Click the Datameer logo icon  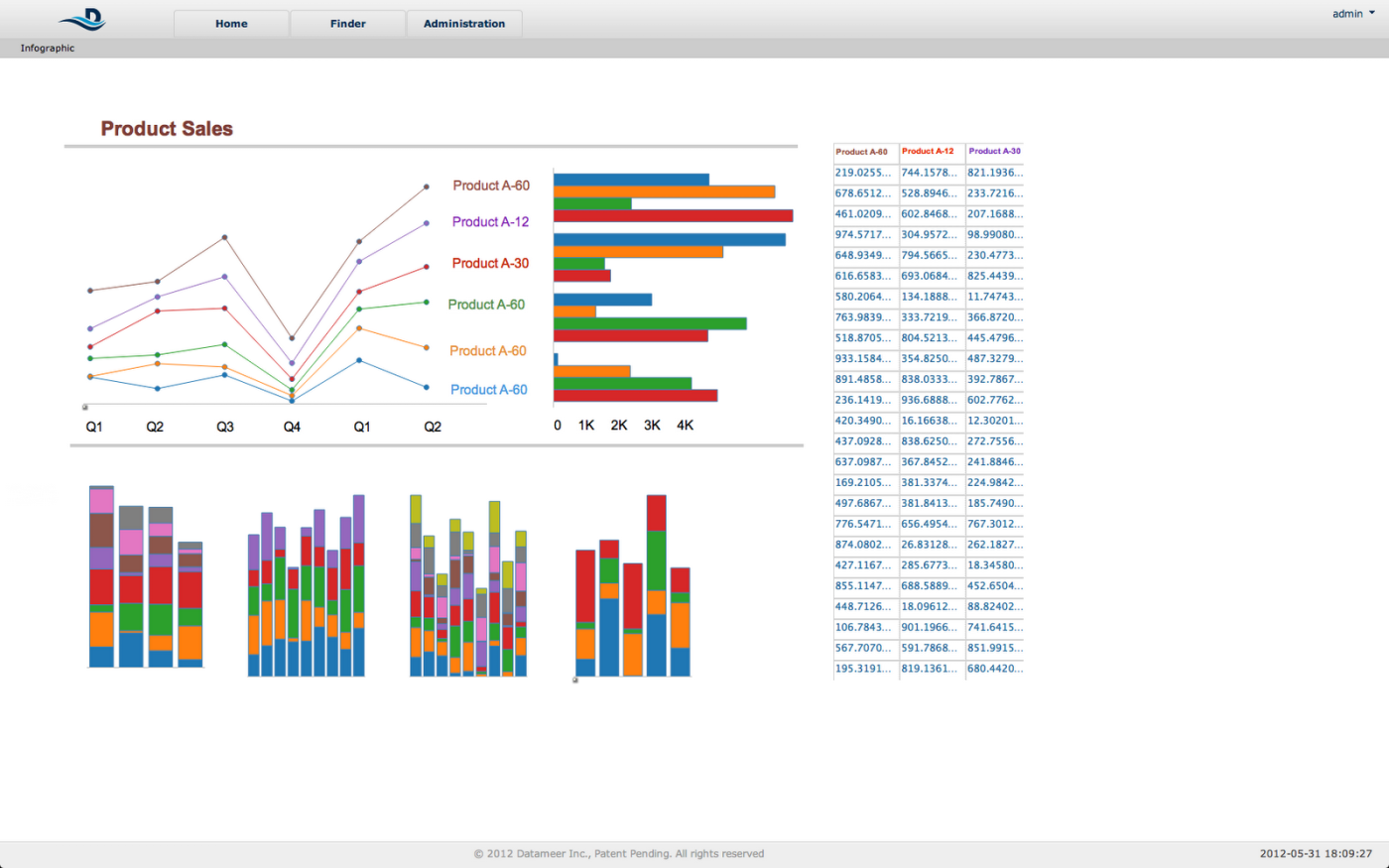point(82,20)
